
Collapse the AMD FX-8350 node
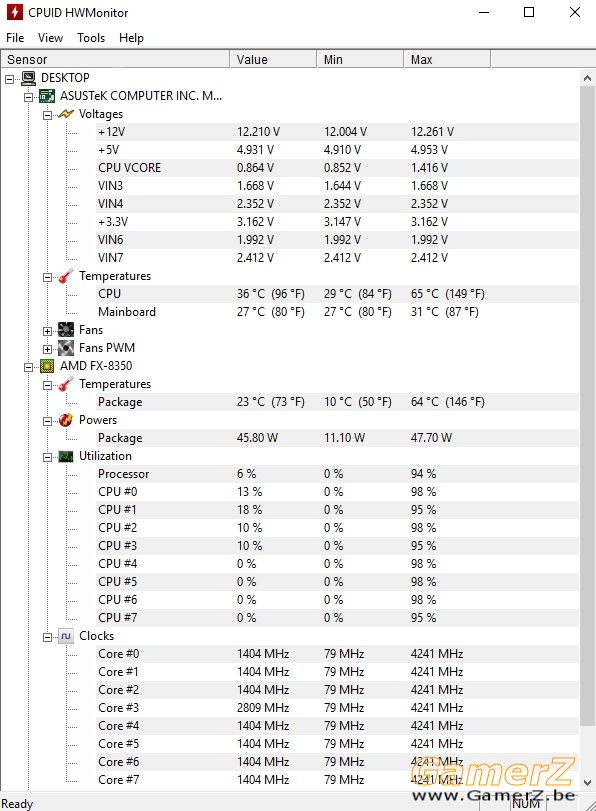click(29, 367)
